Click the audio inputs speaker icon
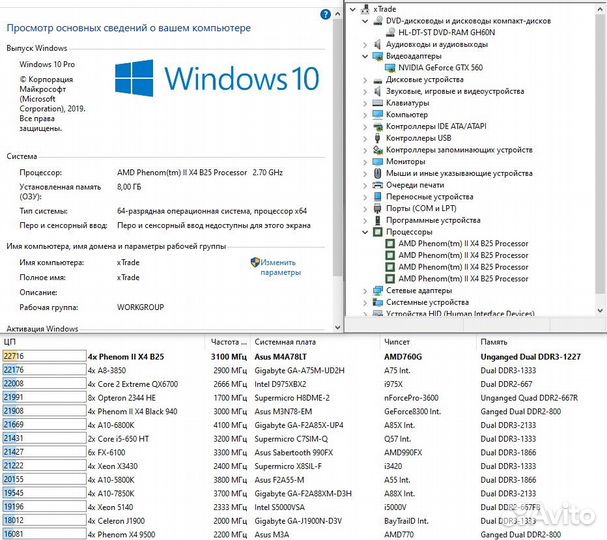The width and height of the screenshot is (607, 540). pyautogui.click(x=377, y=44)
